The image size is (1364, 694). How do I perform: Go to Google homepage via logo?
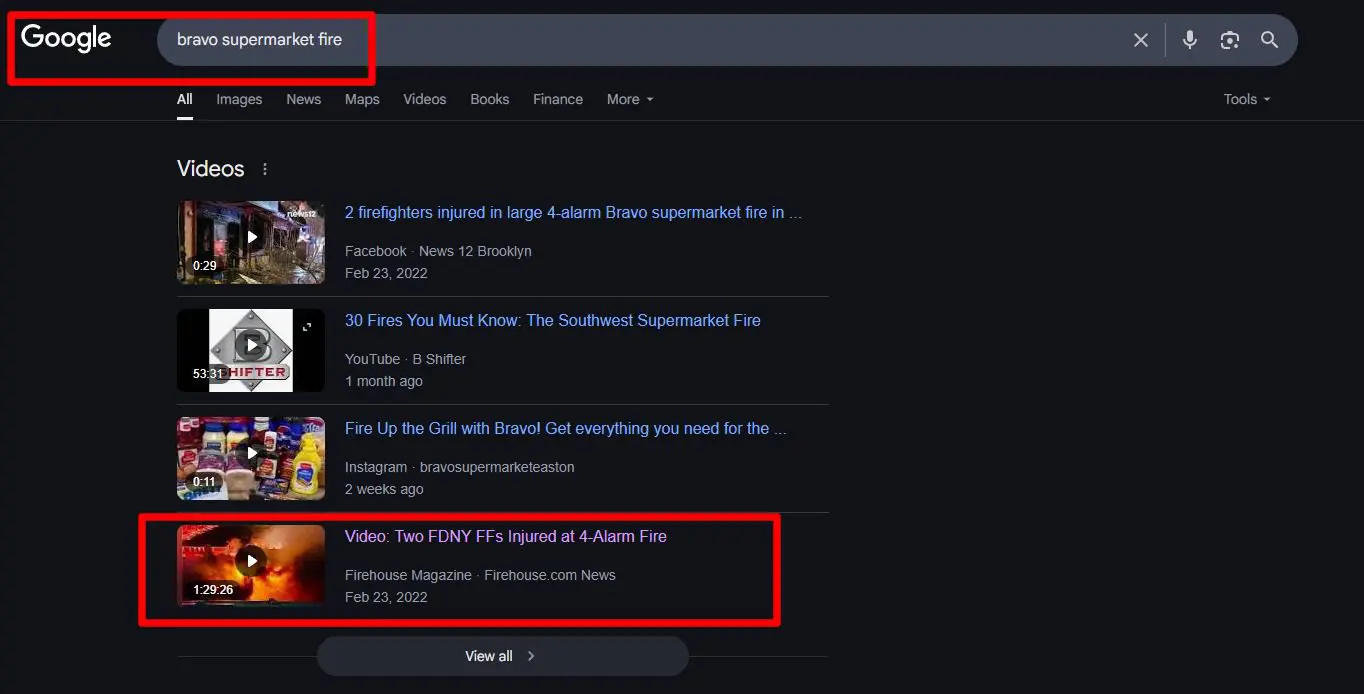pyautogui.click(x=66, y=38)
